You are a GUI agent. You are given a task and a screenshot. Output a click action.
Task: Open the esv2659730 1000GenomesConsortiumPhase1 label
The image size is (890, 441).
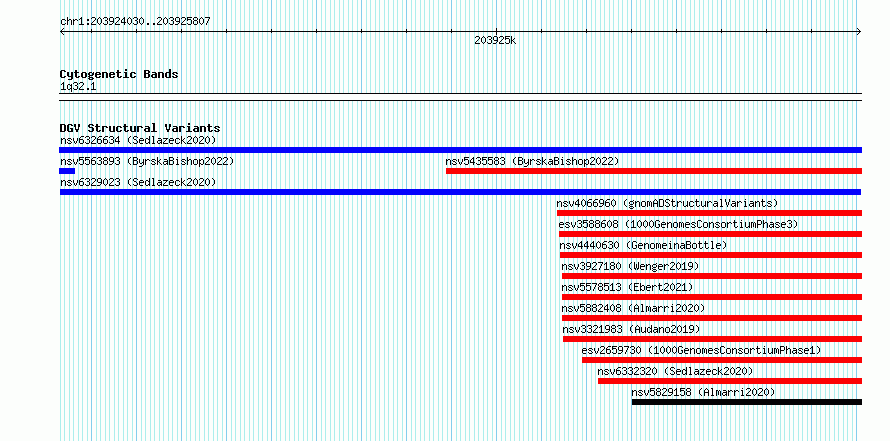tap(702, 350)
